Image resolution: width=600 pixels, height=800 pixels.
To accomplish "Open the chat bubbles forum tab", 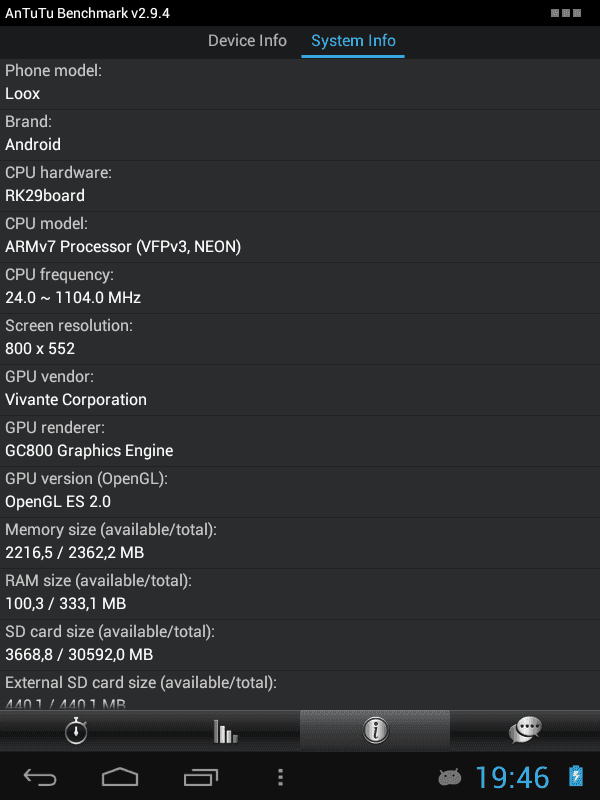I will (x=525, y=731).
